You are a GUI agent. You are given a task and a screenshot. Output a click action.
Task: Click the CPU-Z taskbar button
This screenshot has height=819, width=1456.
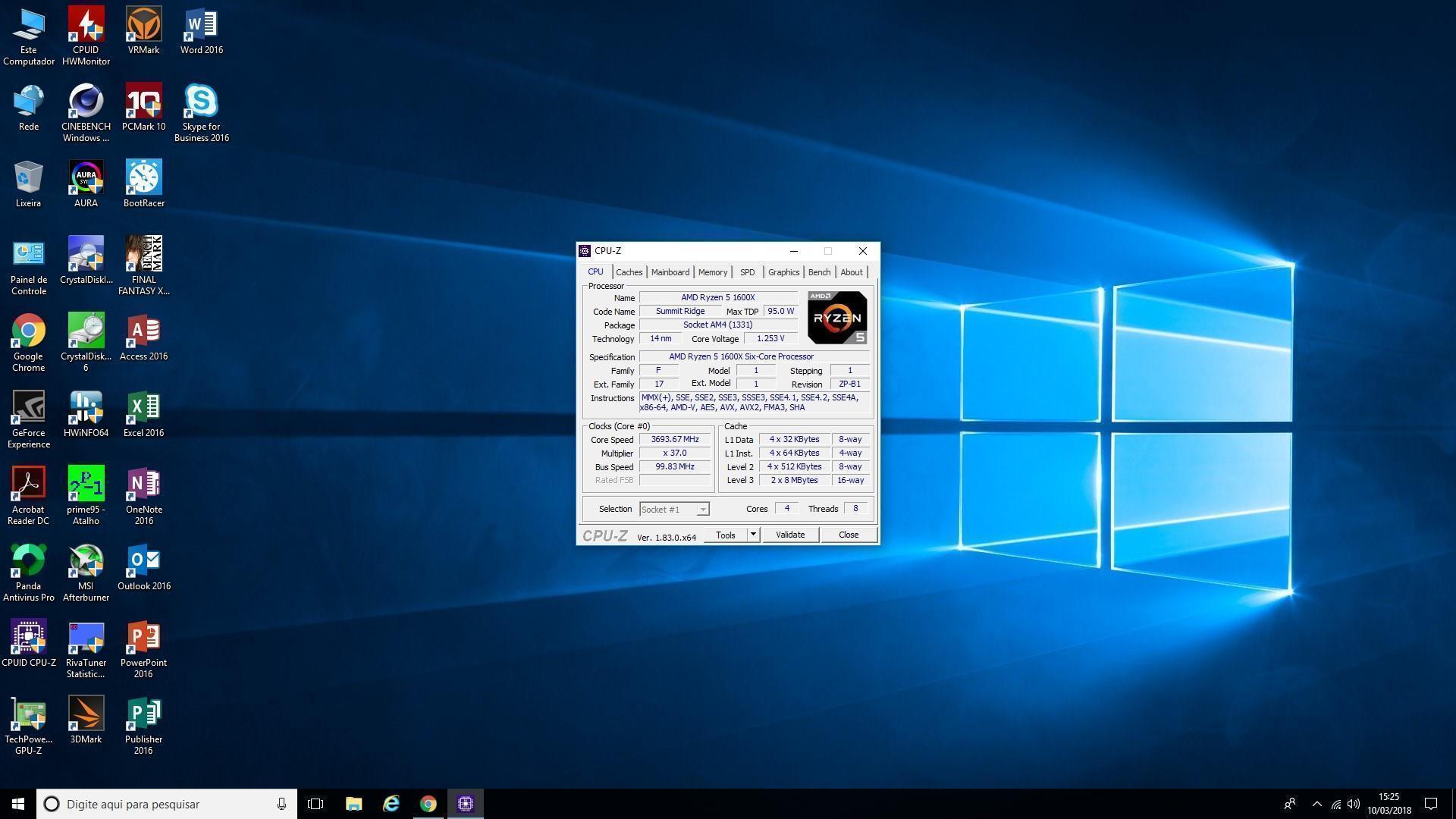pyautogui.click(x=466, y=804)
